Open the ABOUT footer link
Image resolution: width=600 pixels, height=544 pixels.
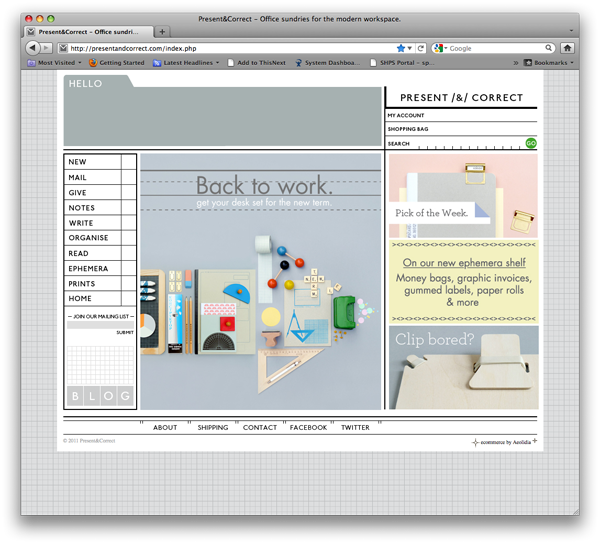(165, 427)
